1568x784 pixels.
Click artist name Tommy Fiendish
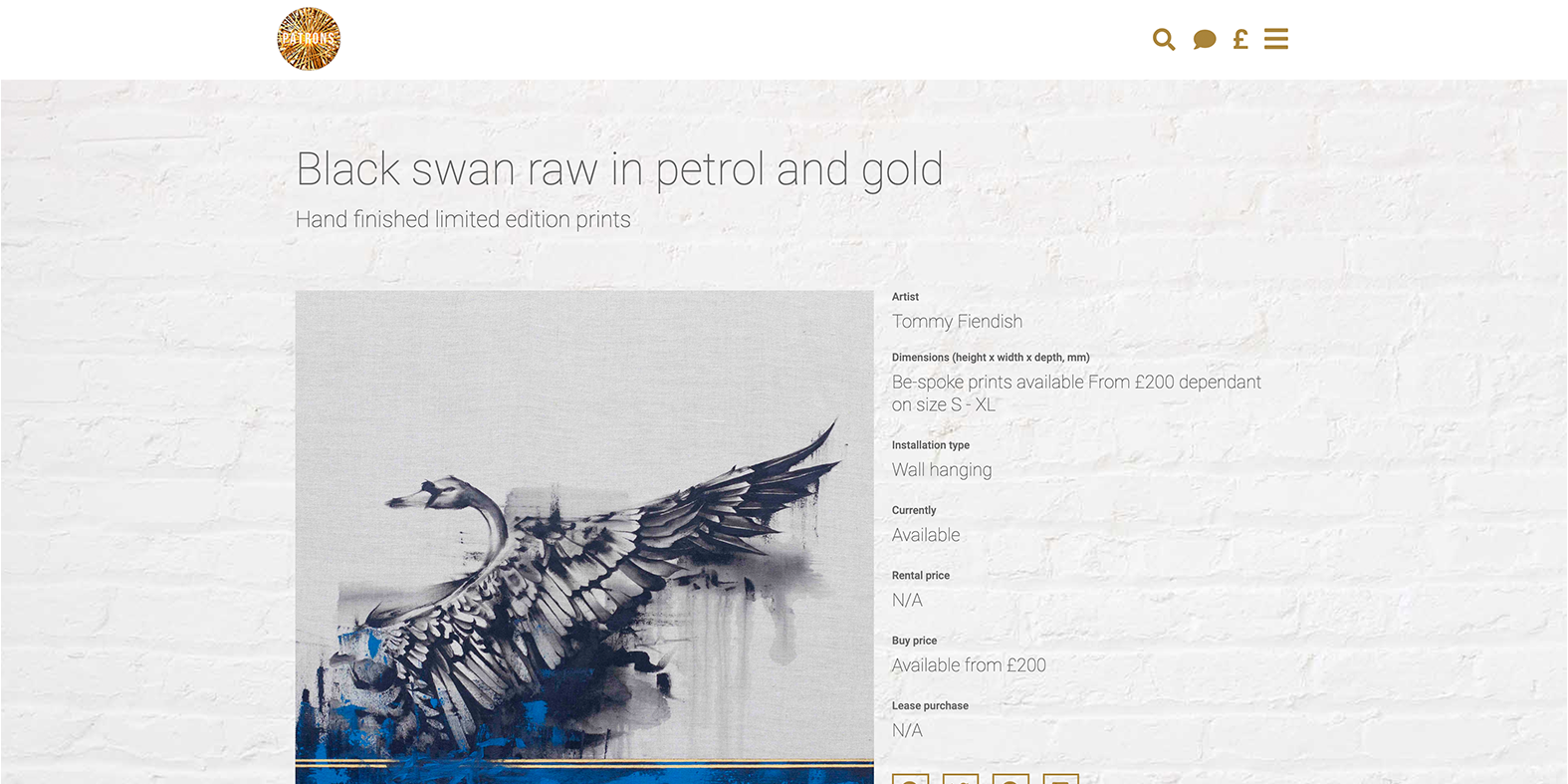coord(957,321)
